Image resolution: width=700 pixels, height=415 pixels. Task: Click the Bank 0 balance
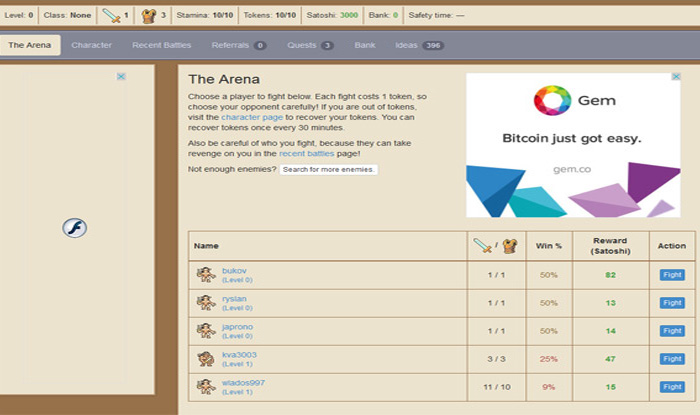tap(383, 15)
